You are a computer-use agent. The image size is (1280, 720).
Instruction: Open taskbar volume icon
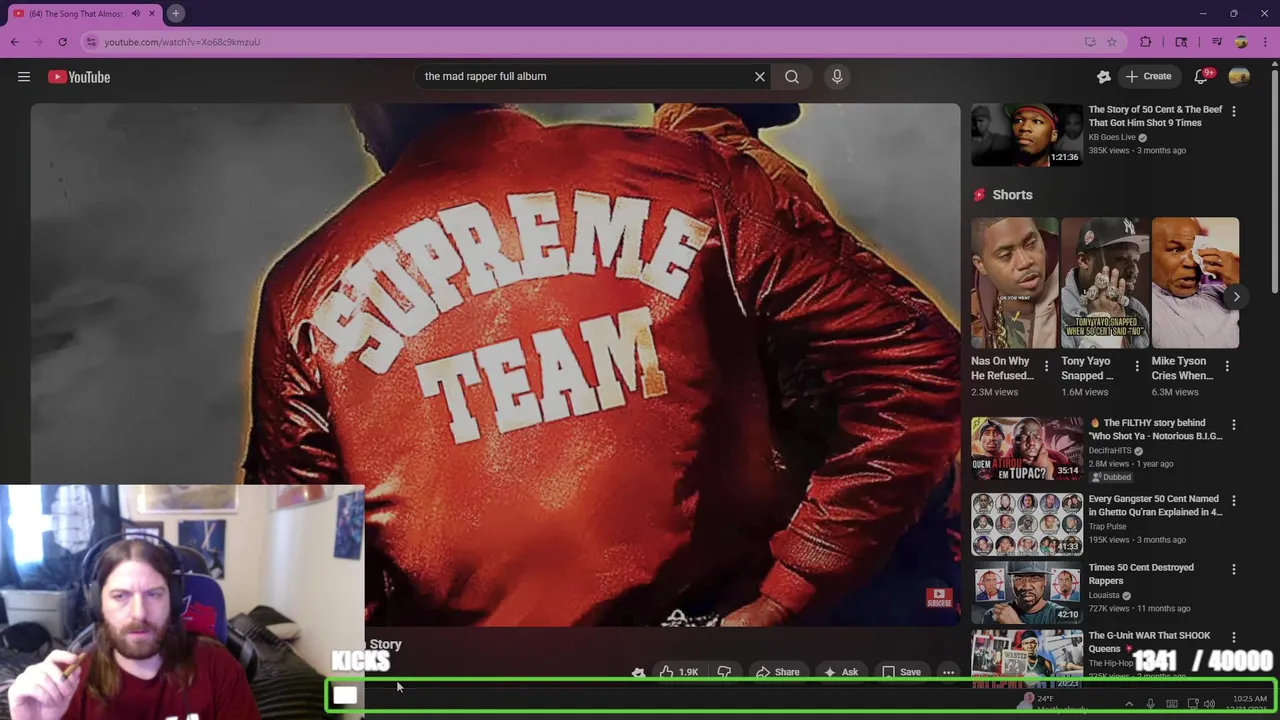coord(1210,704)
